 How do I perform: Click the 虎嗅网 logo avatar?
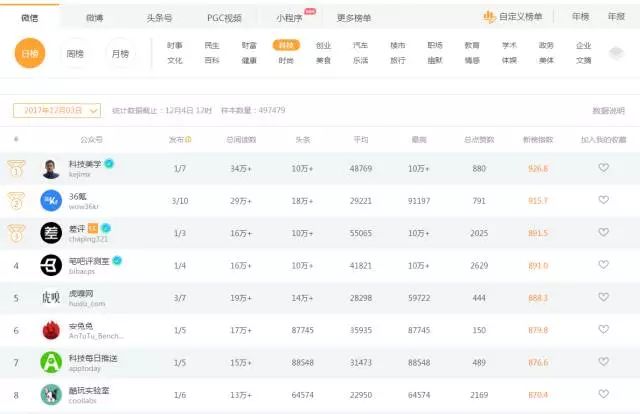pos(51,298)
